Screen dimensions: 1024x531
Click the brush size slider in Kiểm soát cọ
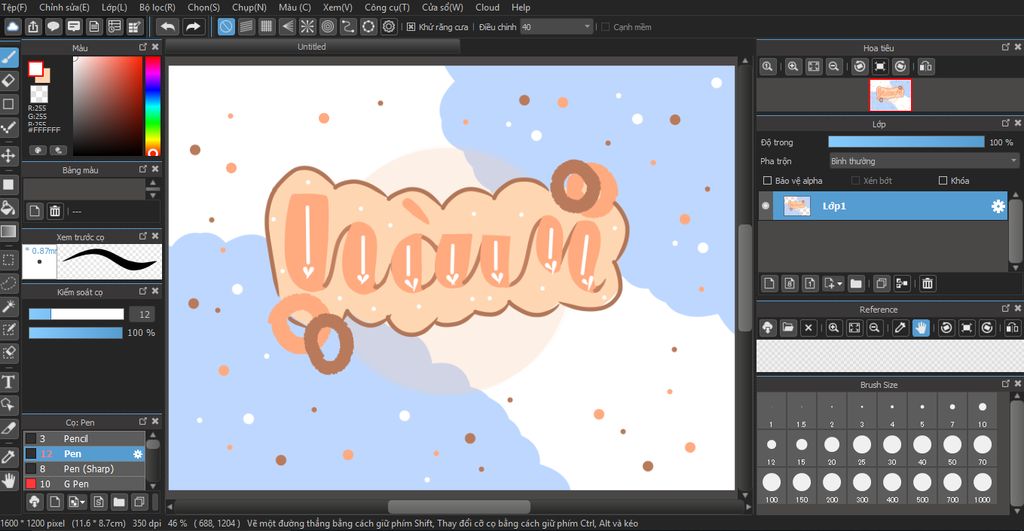(x=76, y=314)
